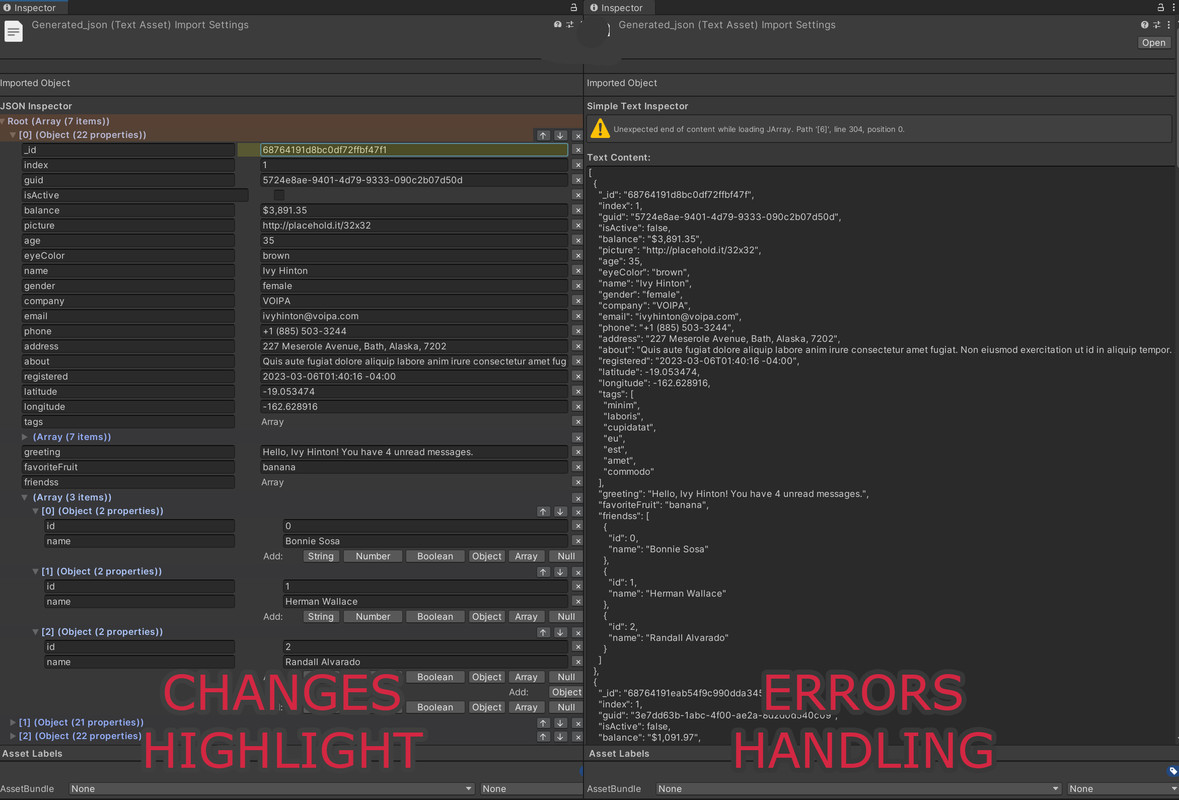
Task: Remove the eyeColor property row
Action: click(577, 256)
